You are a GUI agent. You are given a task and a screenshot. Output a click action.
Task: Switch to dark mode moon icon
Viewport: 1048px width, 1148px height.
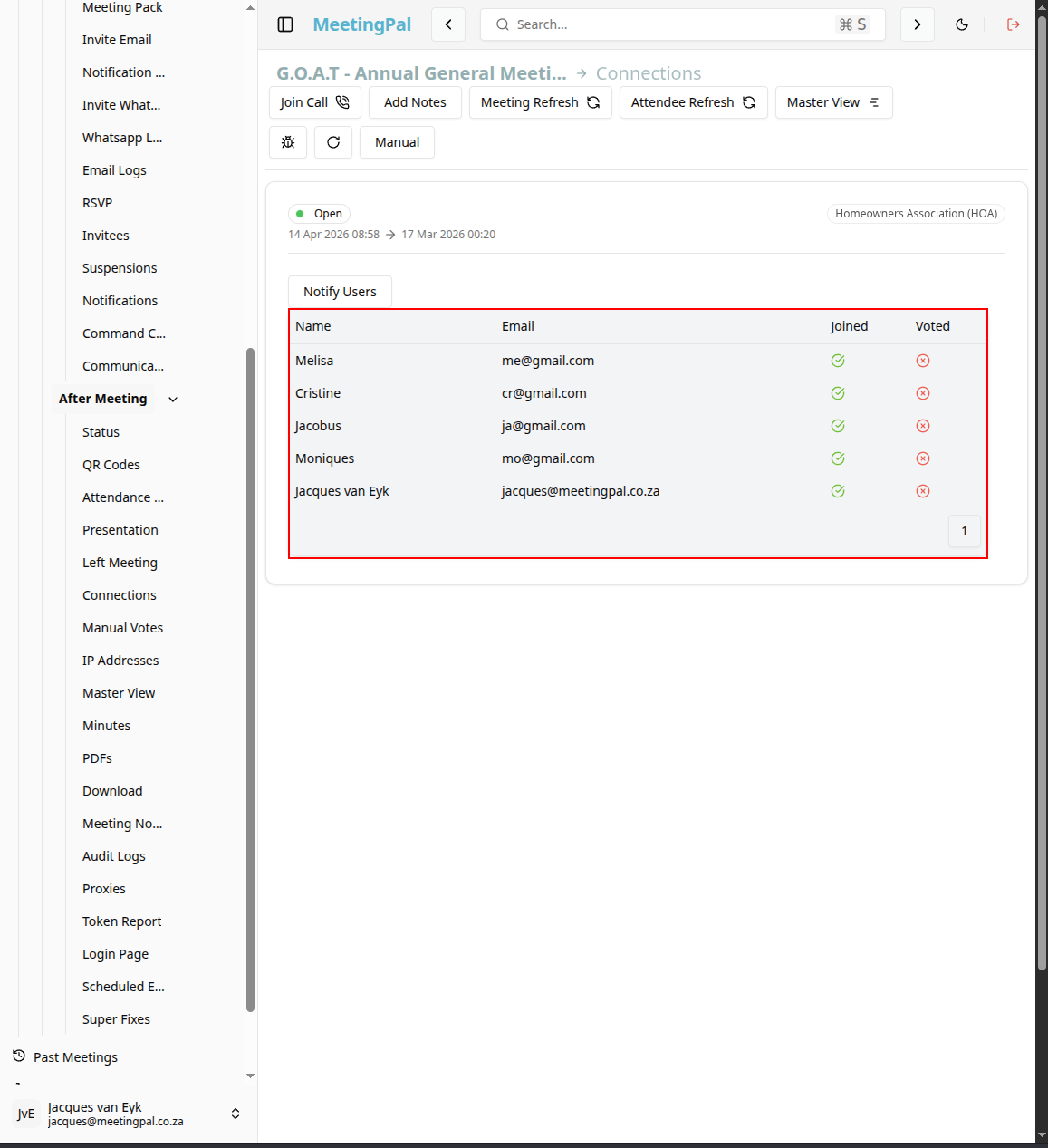click(x=962, y=24)
